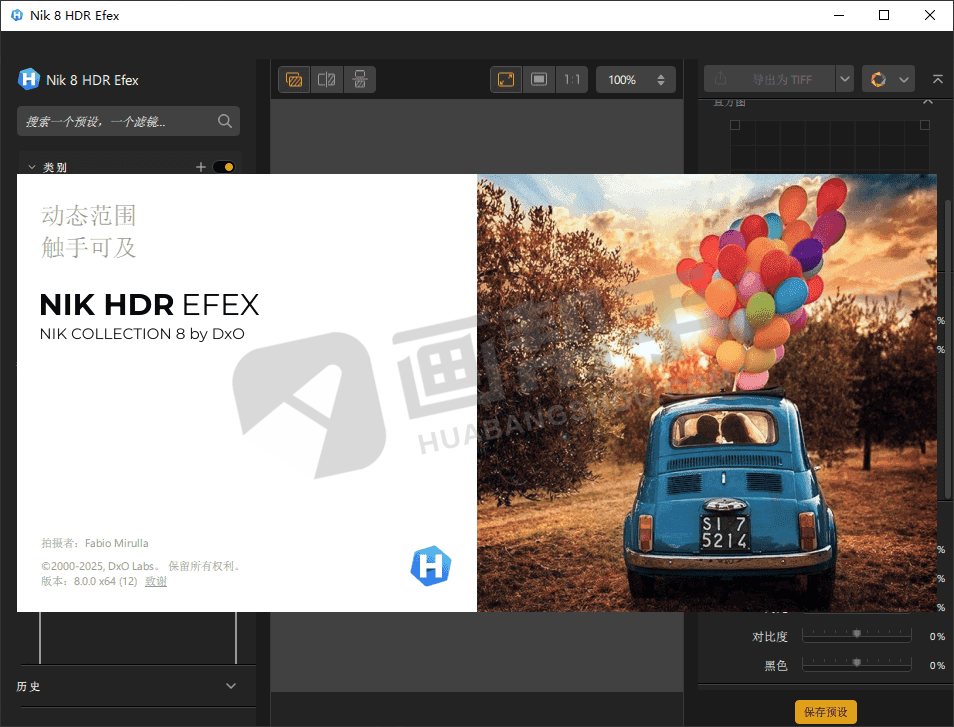Viewport: 954px width, 727px height.
Task: Click the app icon in the title bar
Action: point(17,15)
